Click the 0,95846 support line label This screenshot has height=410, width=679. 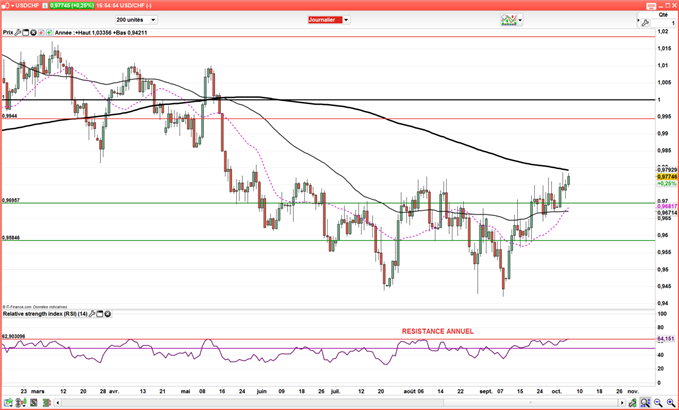click(x=11, y=238)
